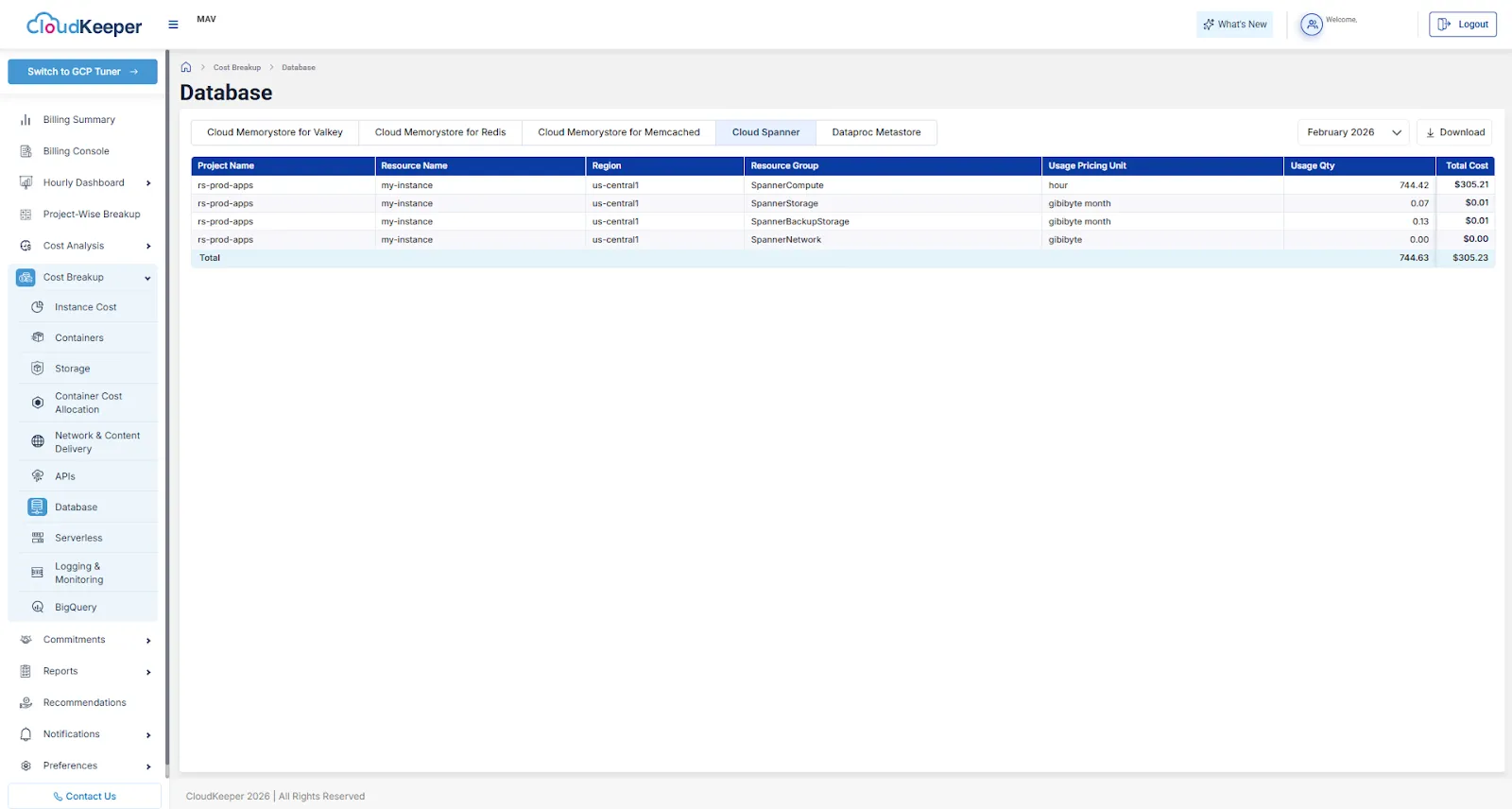This screenshot has height=809, width=1512.
Task: Click the user profile avatar icon
Action: [x=1311, y=26]
